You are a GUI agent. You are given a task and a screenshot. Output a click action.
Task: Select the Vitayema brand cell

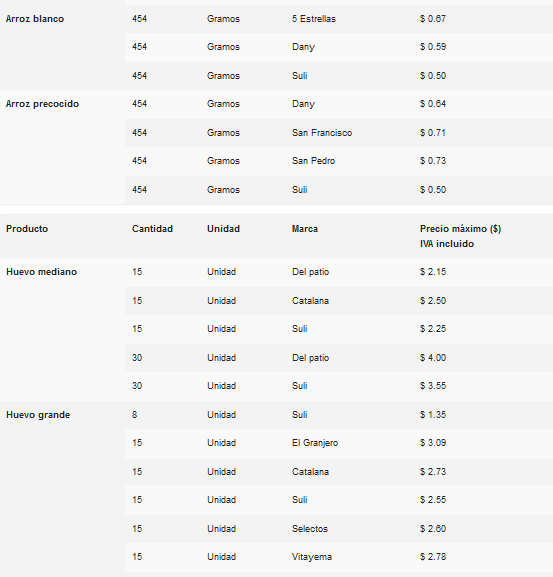coord(312,557)
